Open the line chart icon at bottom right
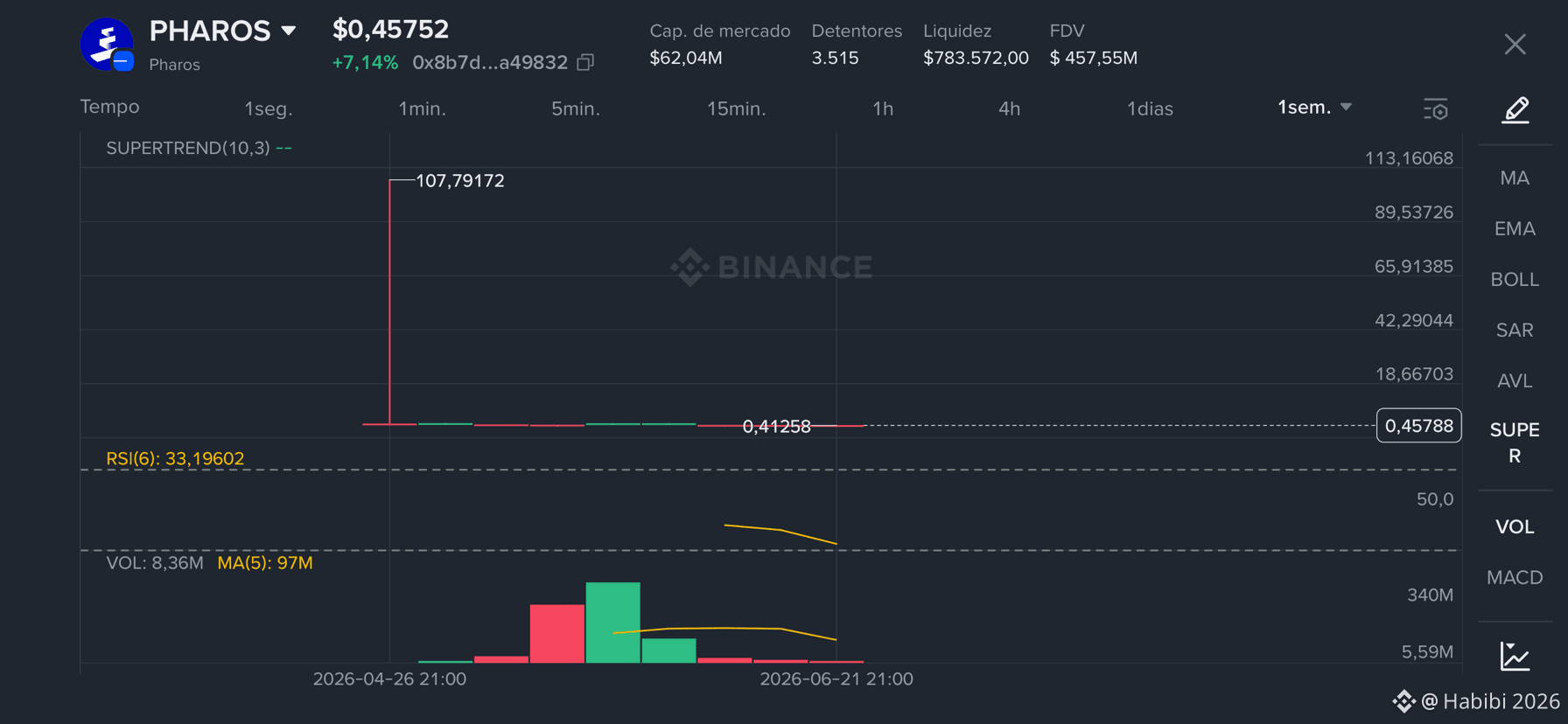1568x724 pixels. tap(1515, 656)
